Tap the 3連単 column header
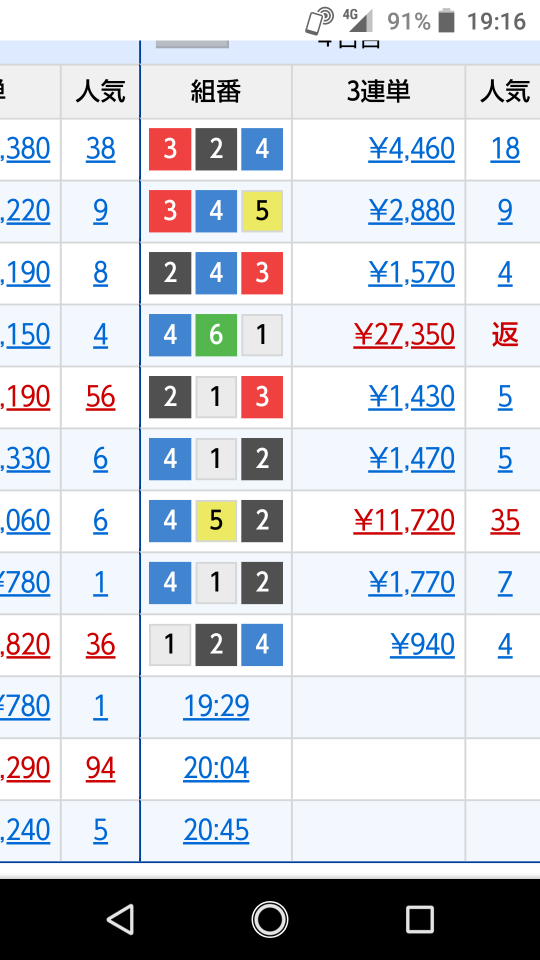The width and height of the screenshot is (540, 960). 378,92
